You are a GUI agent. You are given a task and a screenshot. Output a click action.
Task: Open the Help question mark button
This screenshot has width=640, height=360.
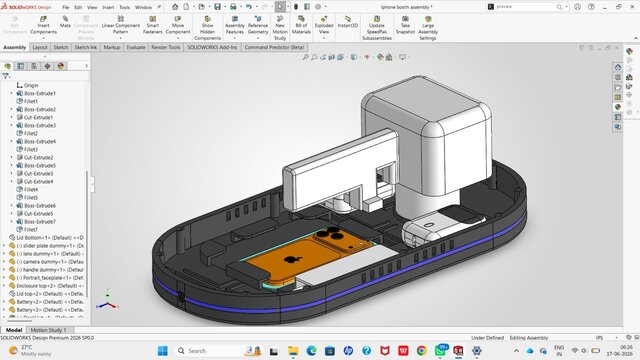[591, 7]
